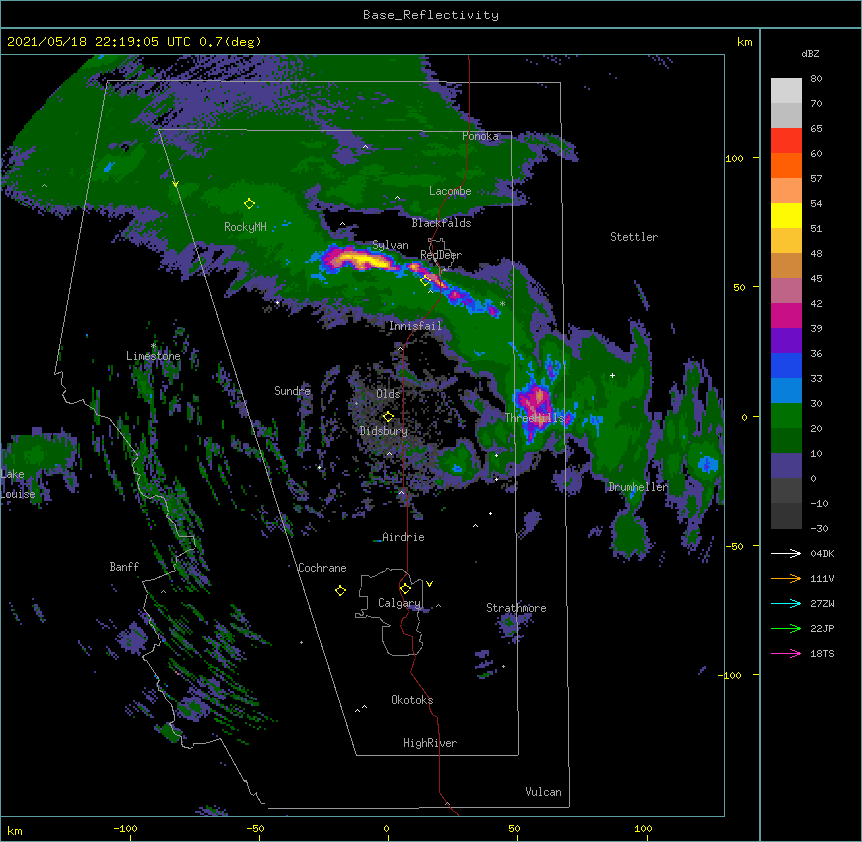The image size is (862, 842).
Task: Select the yellow diamond marker below RedDeer
Action: click(425, 281)
